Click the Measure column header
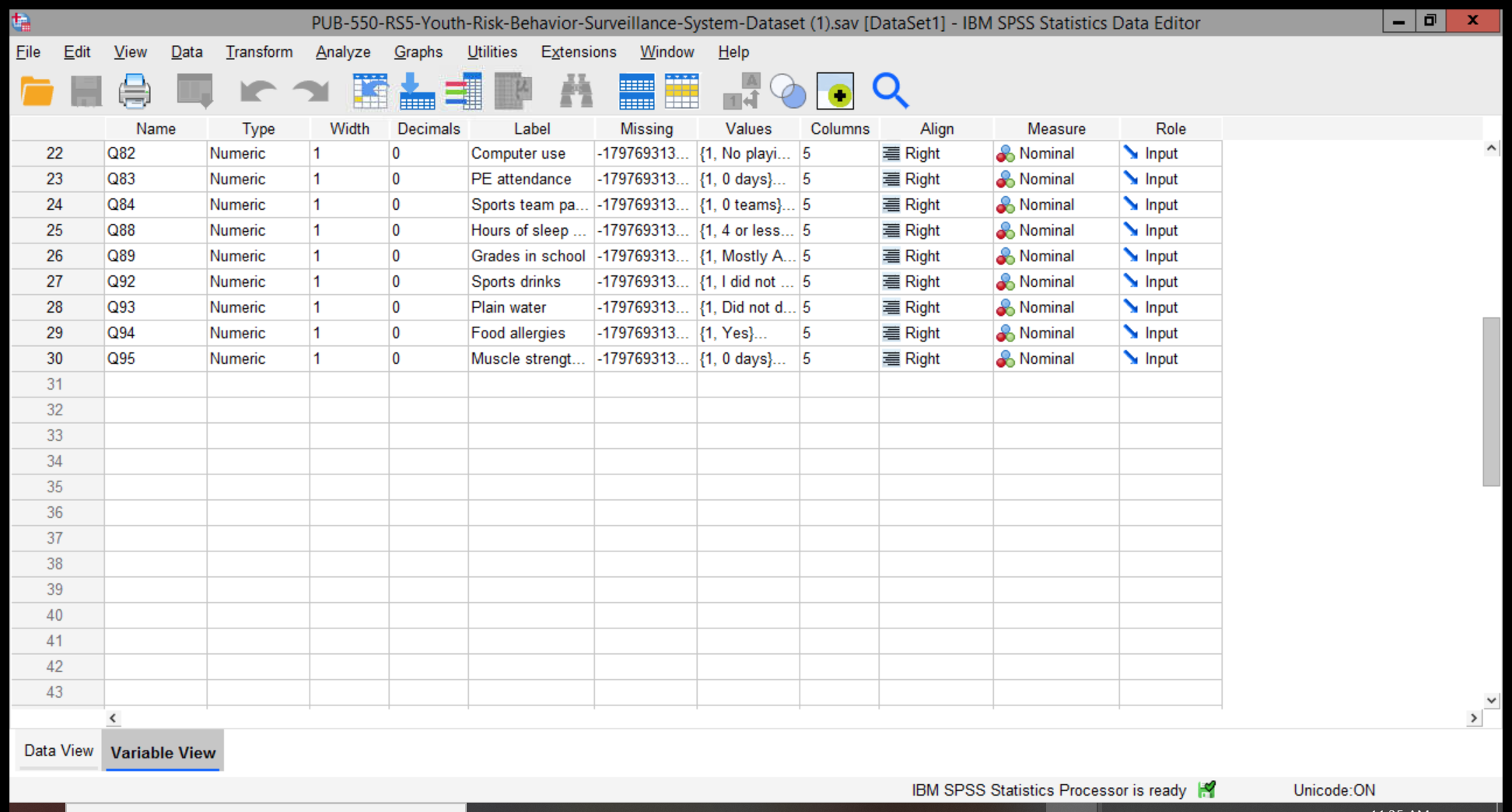 click(x=1056, y=128)
